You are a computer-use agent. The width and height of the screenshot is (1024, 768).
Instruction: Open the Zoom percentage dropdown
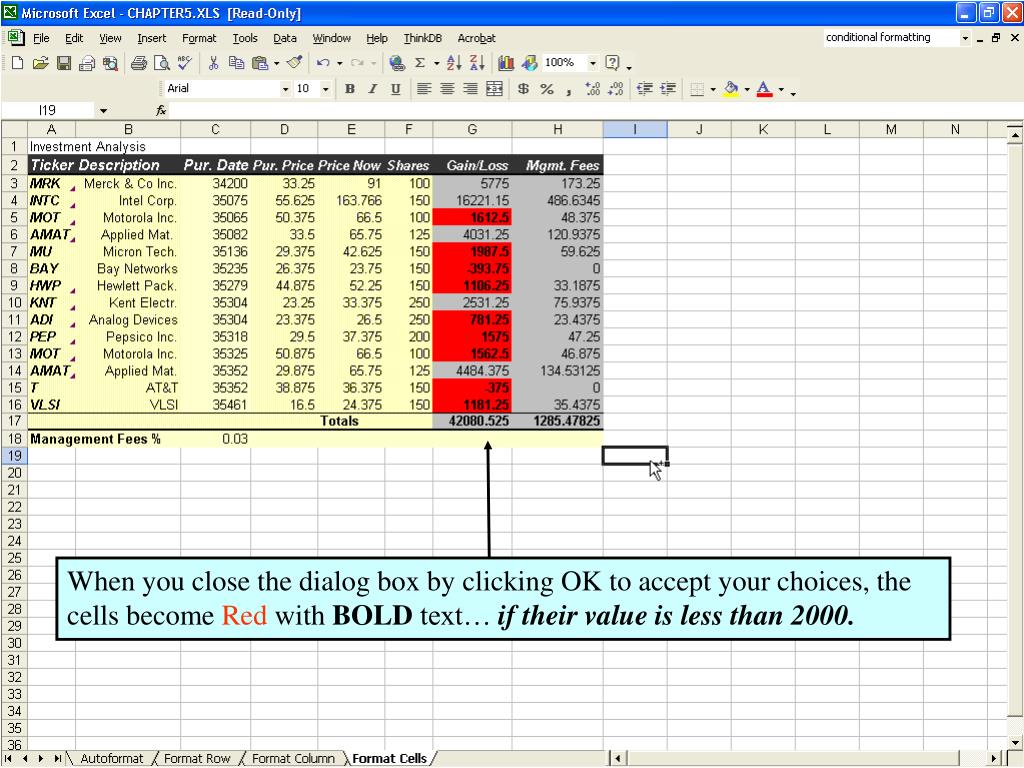tap(592, 63)
